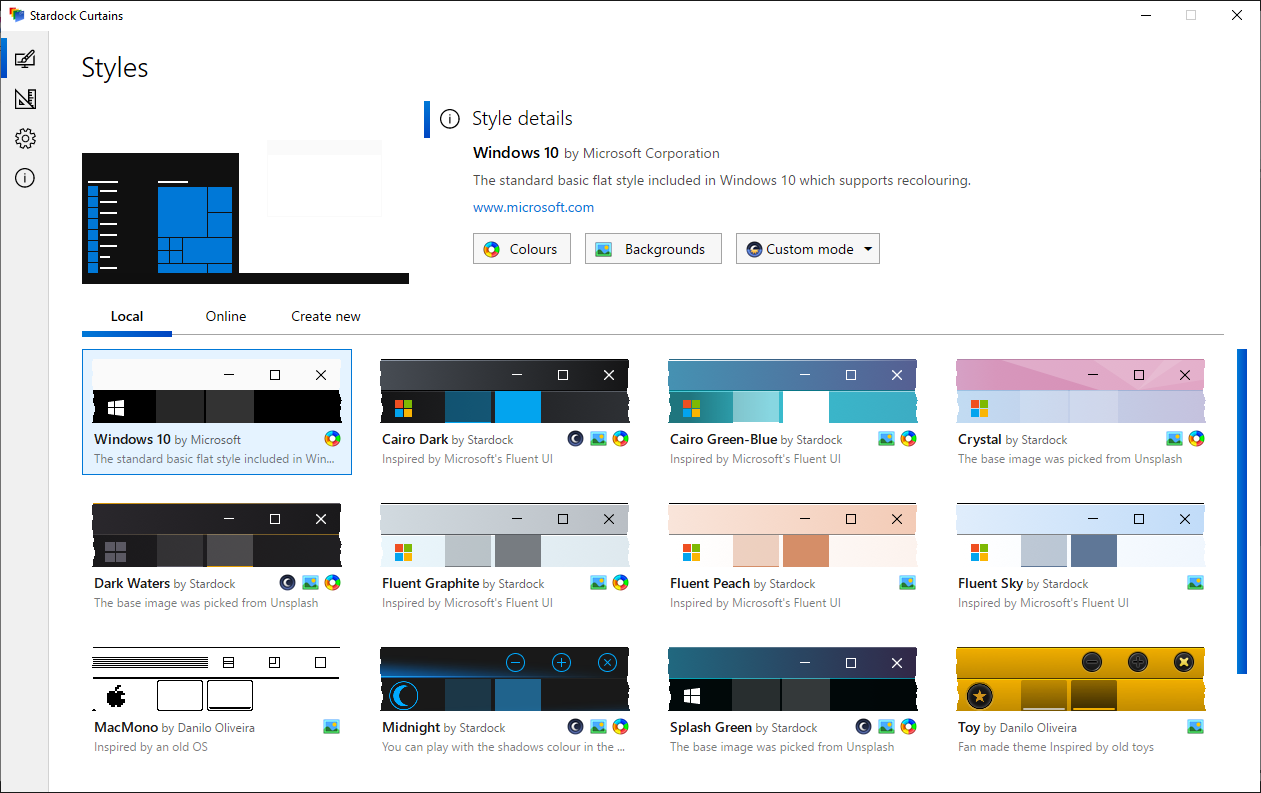Choose the Crystal style thumbnail
Screen dimensions: 1261x793
click(1080, 391)
